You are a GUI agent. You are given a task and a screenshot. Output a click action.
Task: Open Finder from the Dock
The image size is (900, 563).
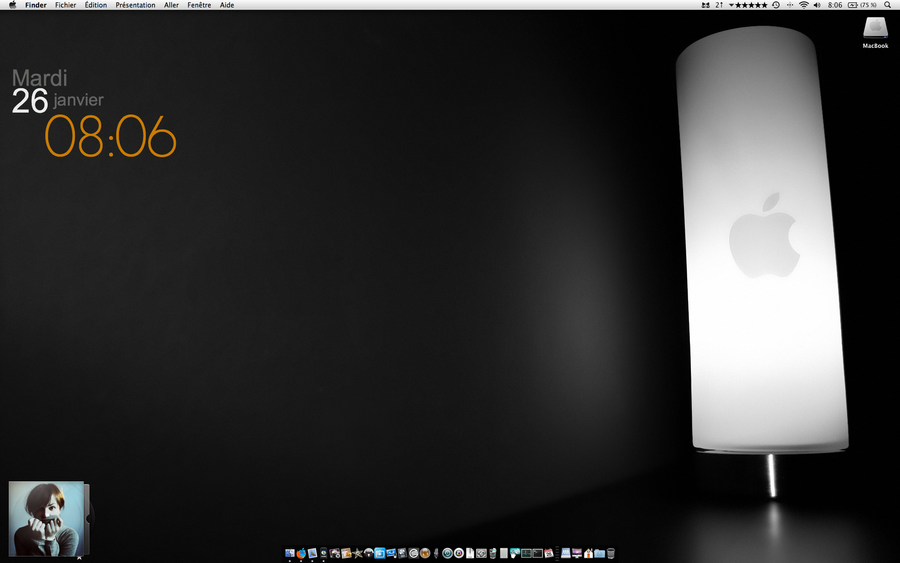290,553
